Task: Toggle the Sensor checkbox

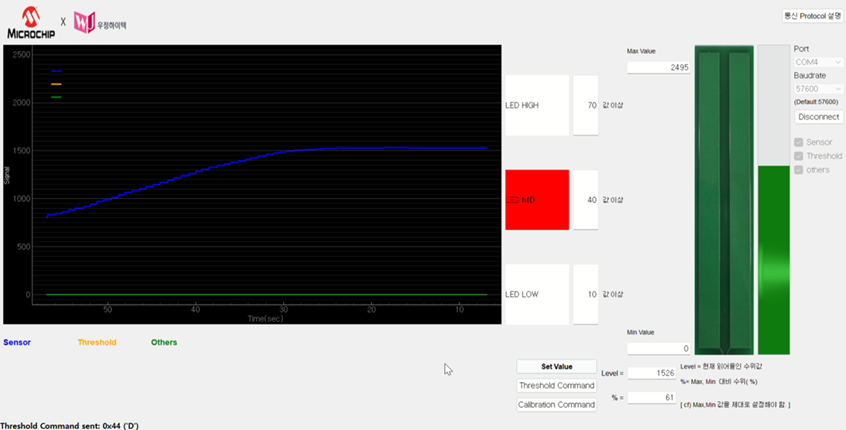Action: tap(799, 143)
